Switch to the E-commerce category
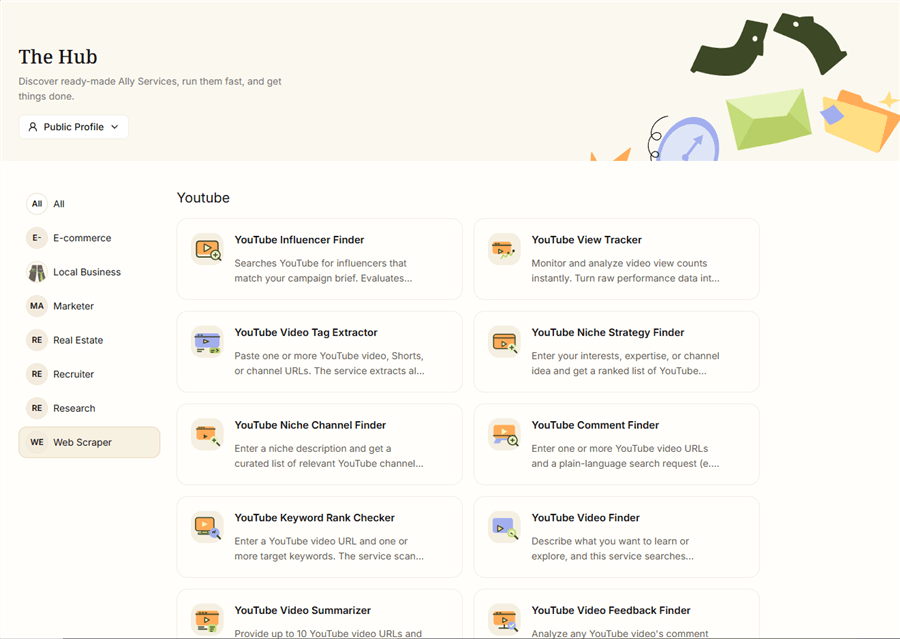900x639 pixels. click(x=82, y=238)
